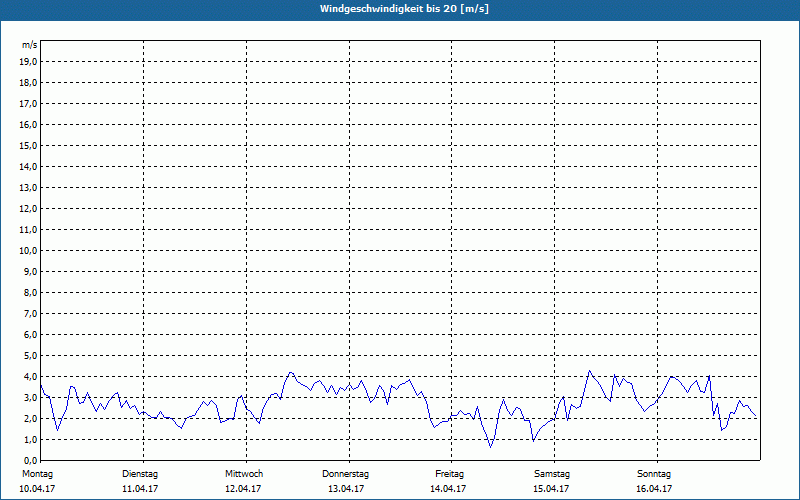
Task: Click the 3,0 y-axis label
Action: [x=29, y=397]
